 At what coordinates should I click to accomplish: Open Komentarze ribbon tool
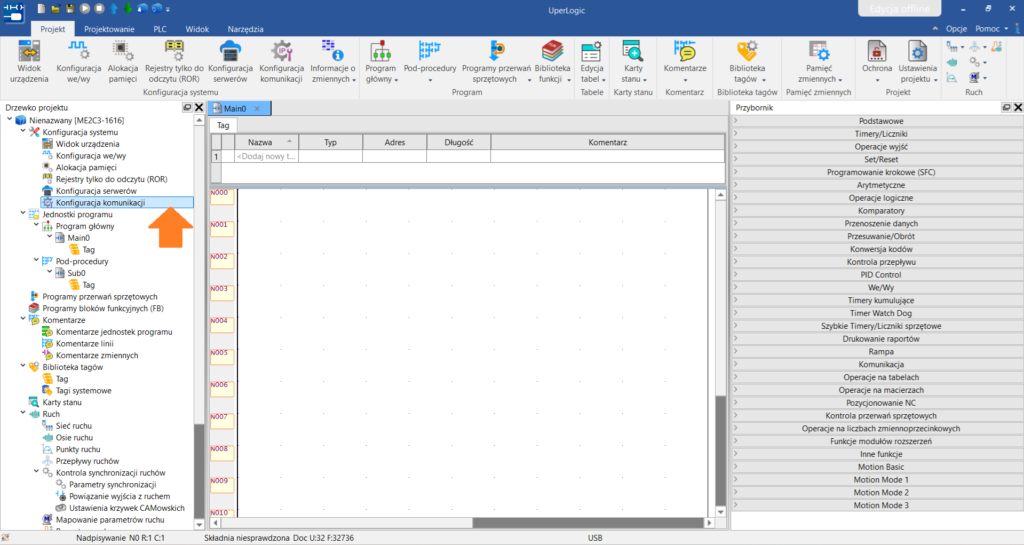click(684, 62)
